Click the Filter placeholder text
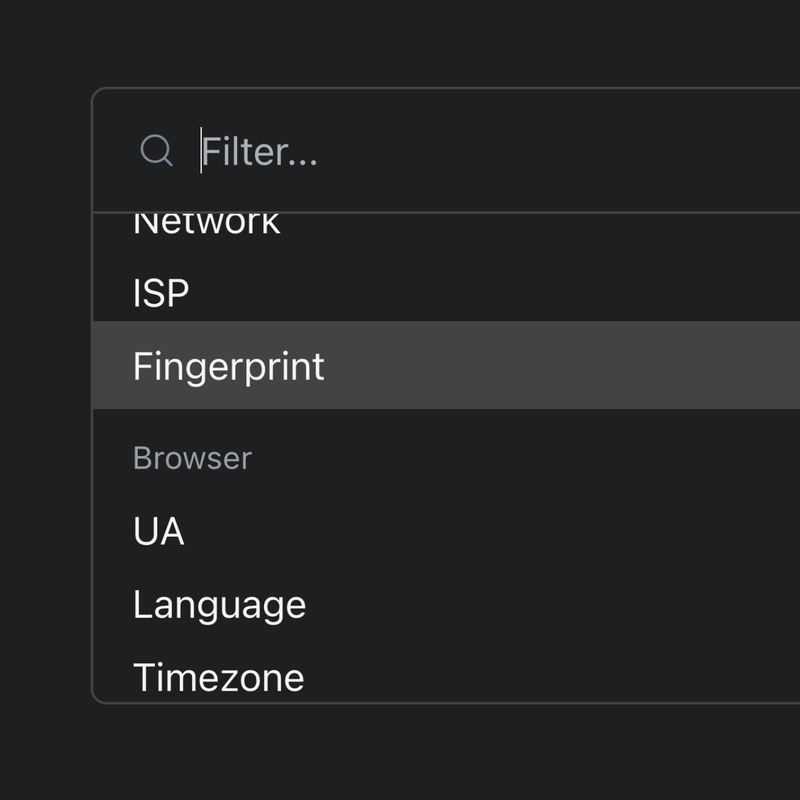 pyautogui.click(x=260, y=151)
